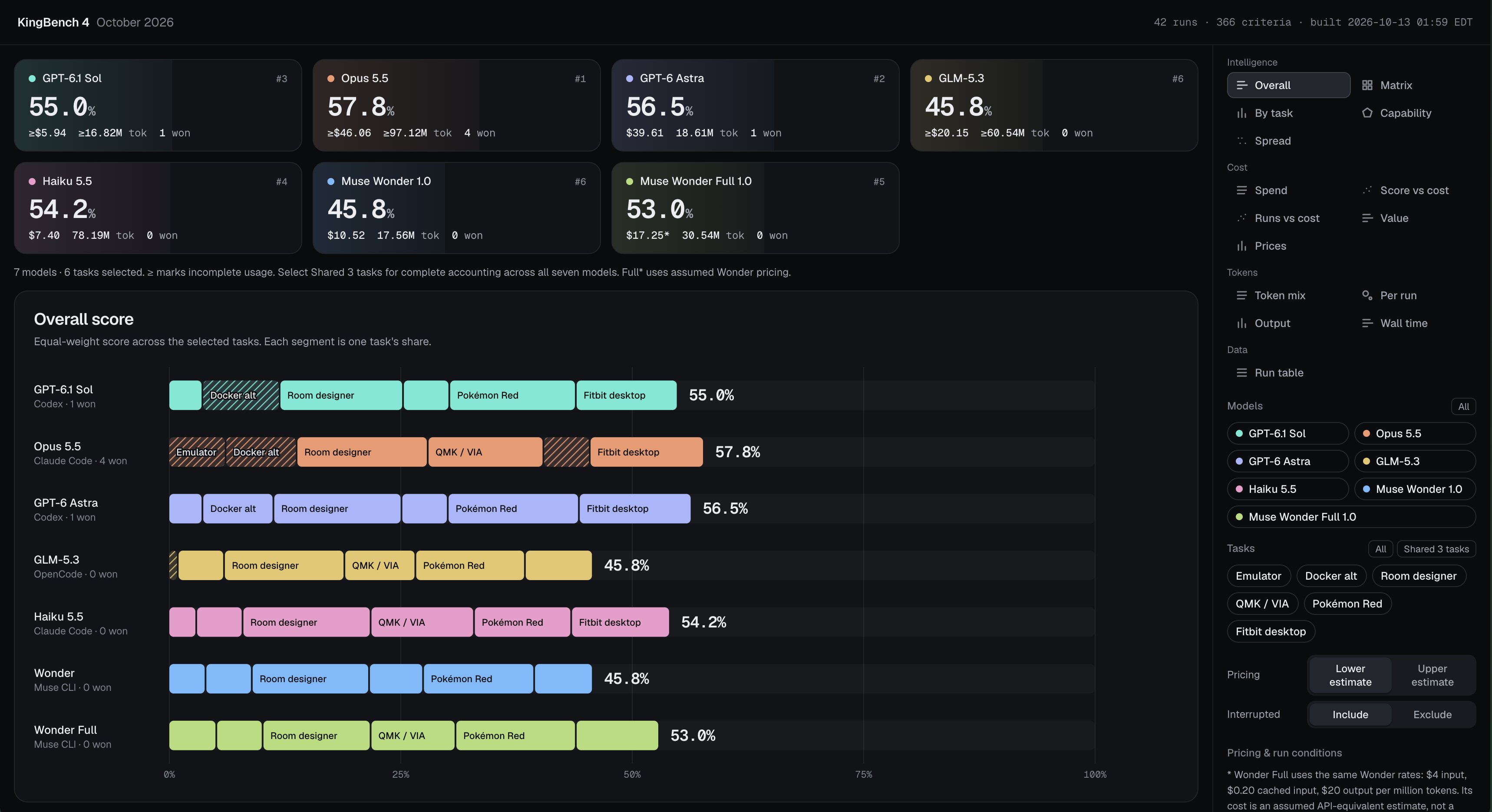
Task: Click Wonder Full Room designer segment
Action: (316, 736)
